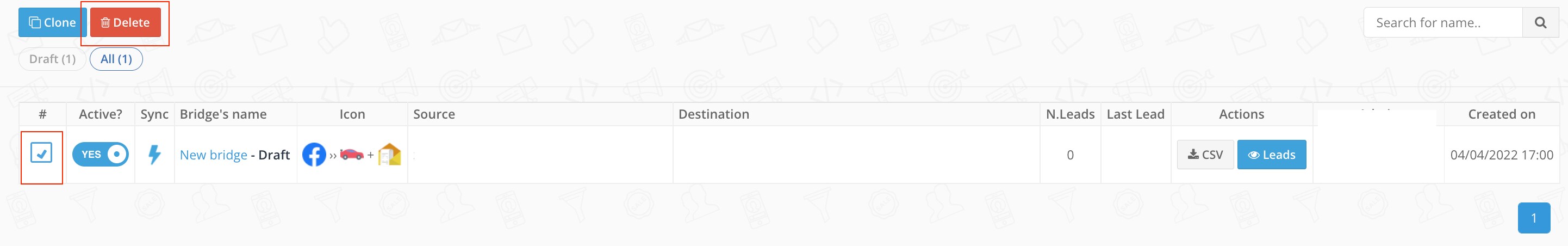
Task: Click the magnifying glass search icon
Action: (1541, 22)
